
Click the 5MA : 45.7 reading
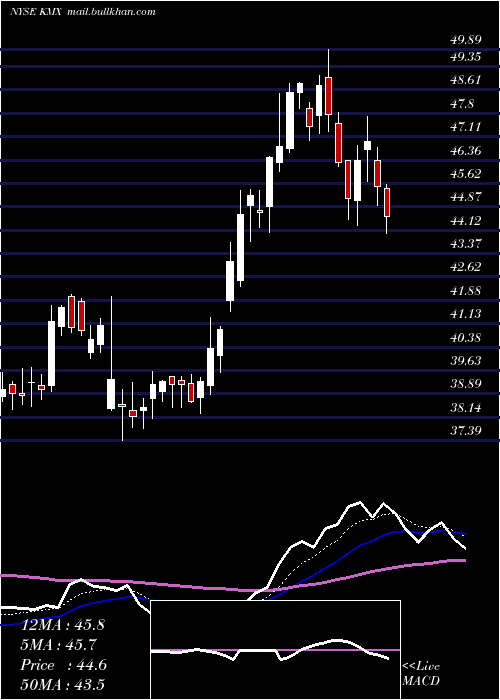point(59,645)
